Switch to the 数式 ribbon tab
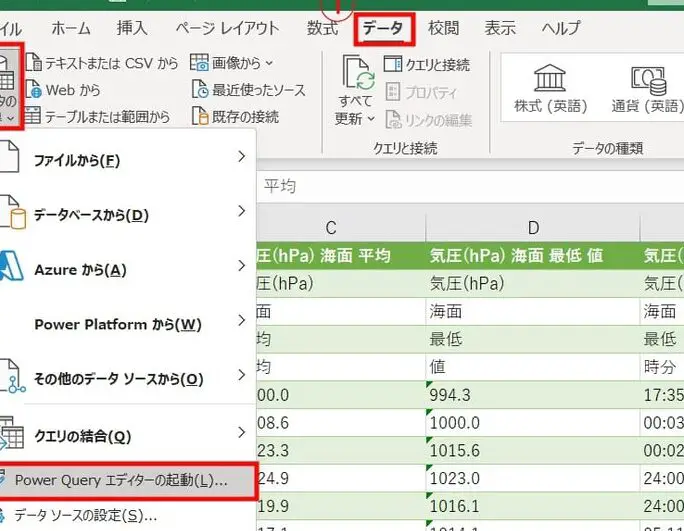The image size is (684, 531). [322, 29]
